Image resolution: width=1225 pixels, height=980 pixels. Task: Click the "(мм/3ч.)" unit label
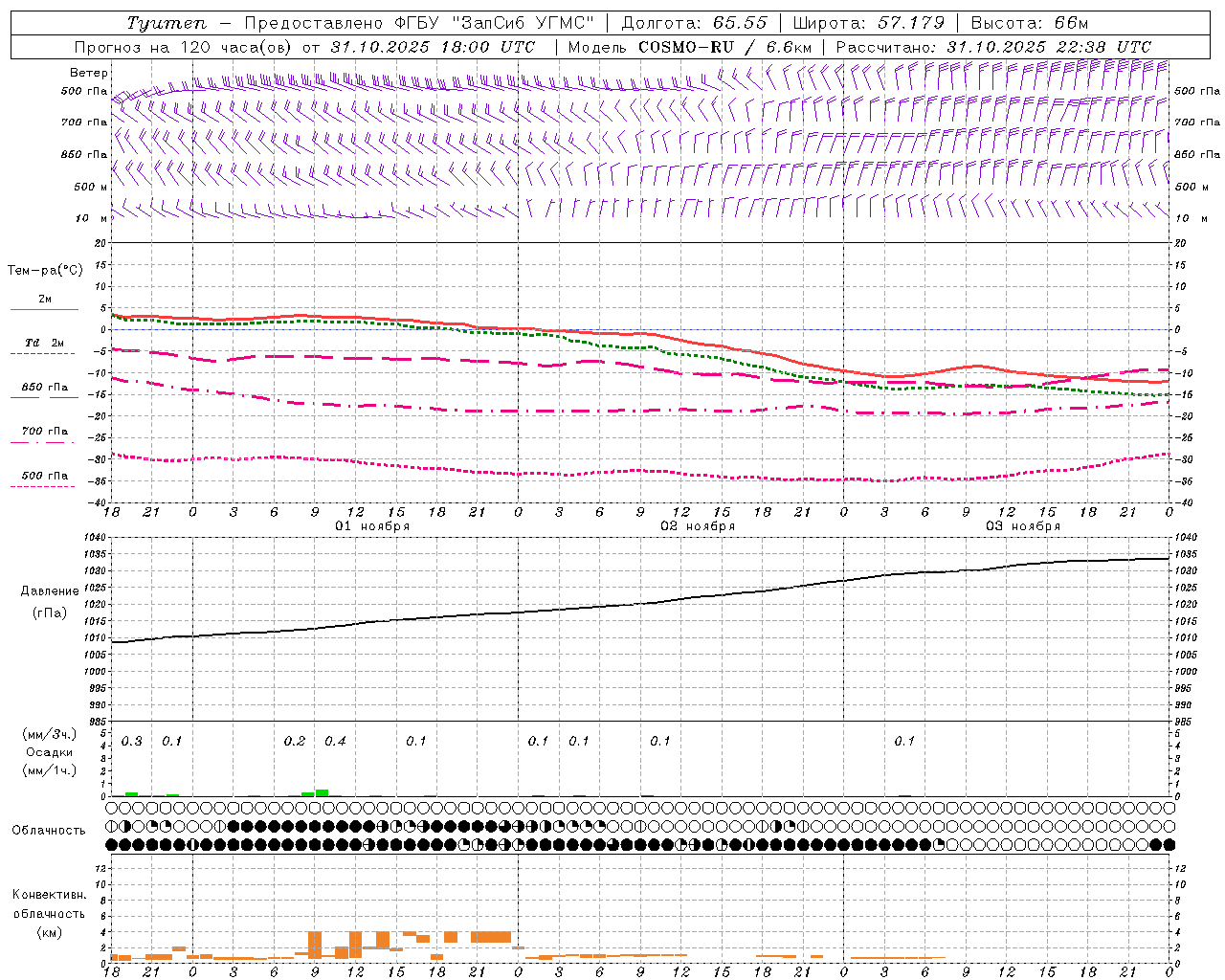click(x=49, y=734)
